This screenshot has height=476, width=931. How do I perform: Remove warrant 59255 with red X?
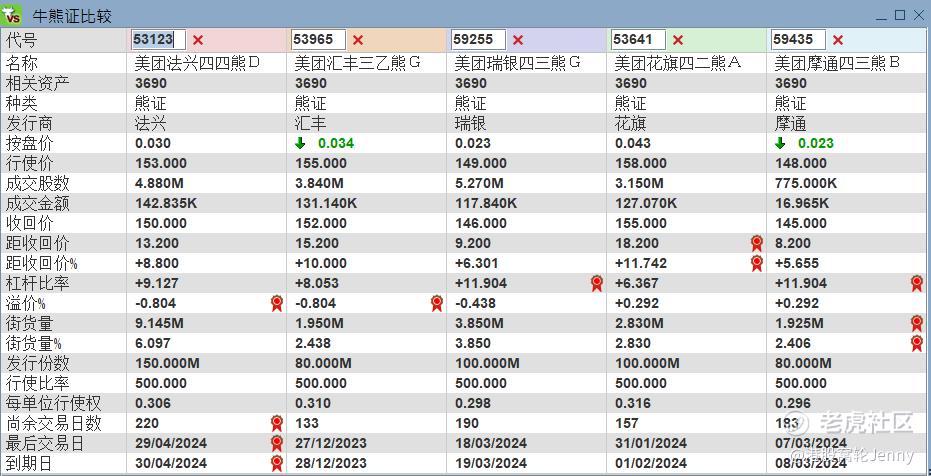tap(518, 40)
